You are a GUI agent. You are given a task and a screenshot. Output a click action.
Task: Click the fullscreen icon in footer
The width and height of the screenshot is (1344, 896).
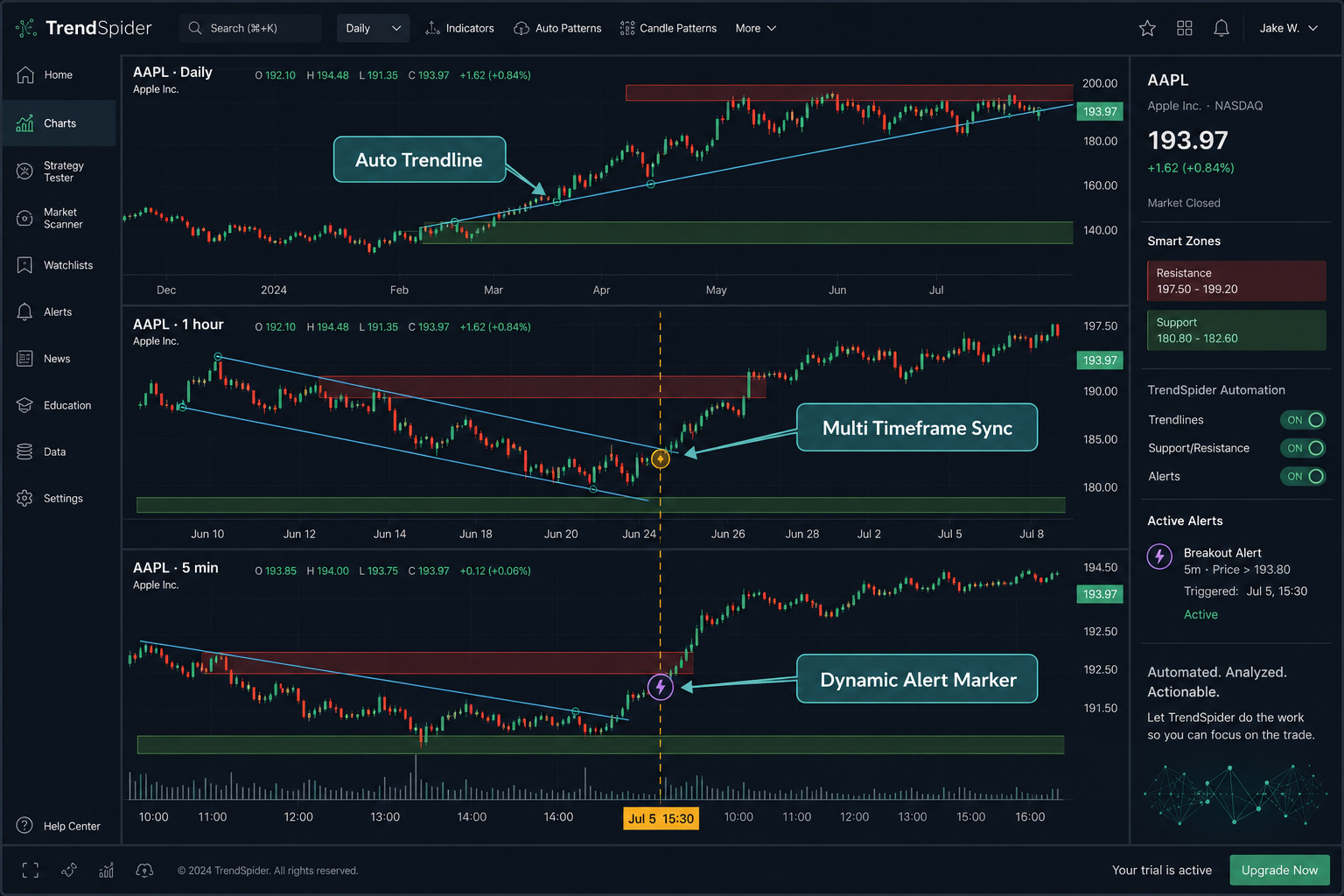pos(31,870)
